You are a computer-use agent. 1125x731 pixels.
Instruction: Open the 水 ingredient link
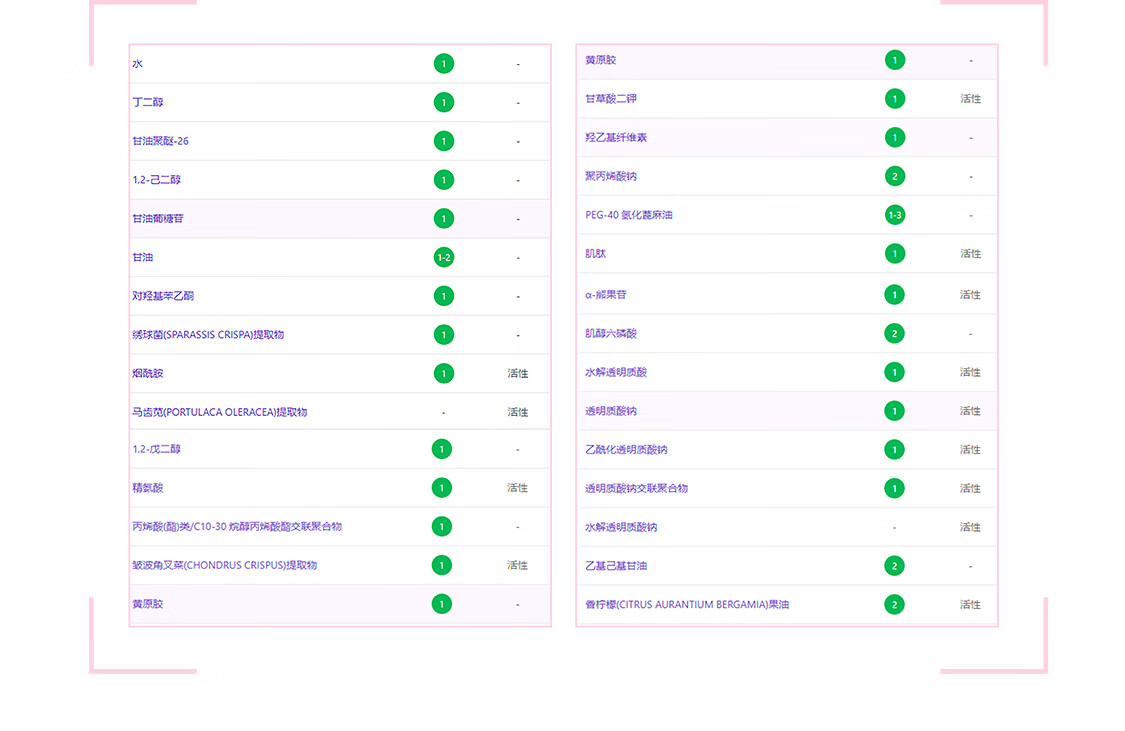(x=138, y=64)
